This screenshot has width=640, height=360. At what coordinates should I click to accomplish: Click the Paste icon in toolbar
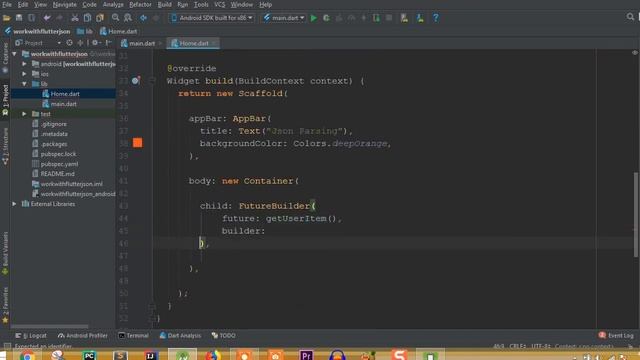(x=100, y=18)
